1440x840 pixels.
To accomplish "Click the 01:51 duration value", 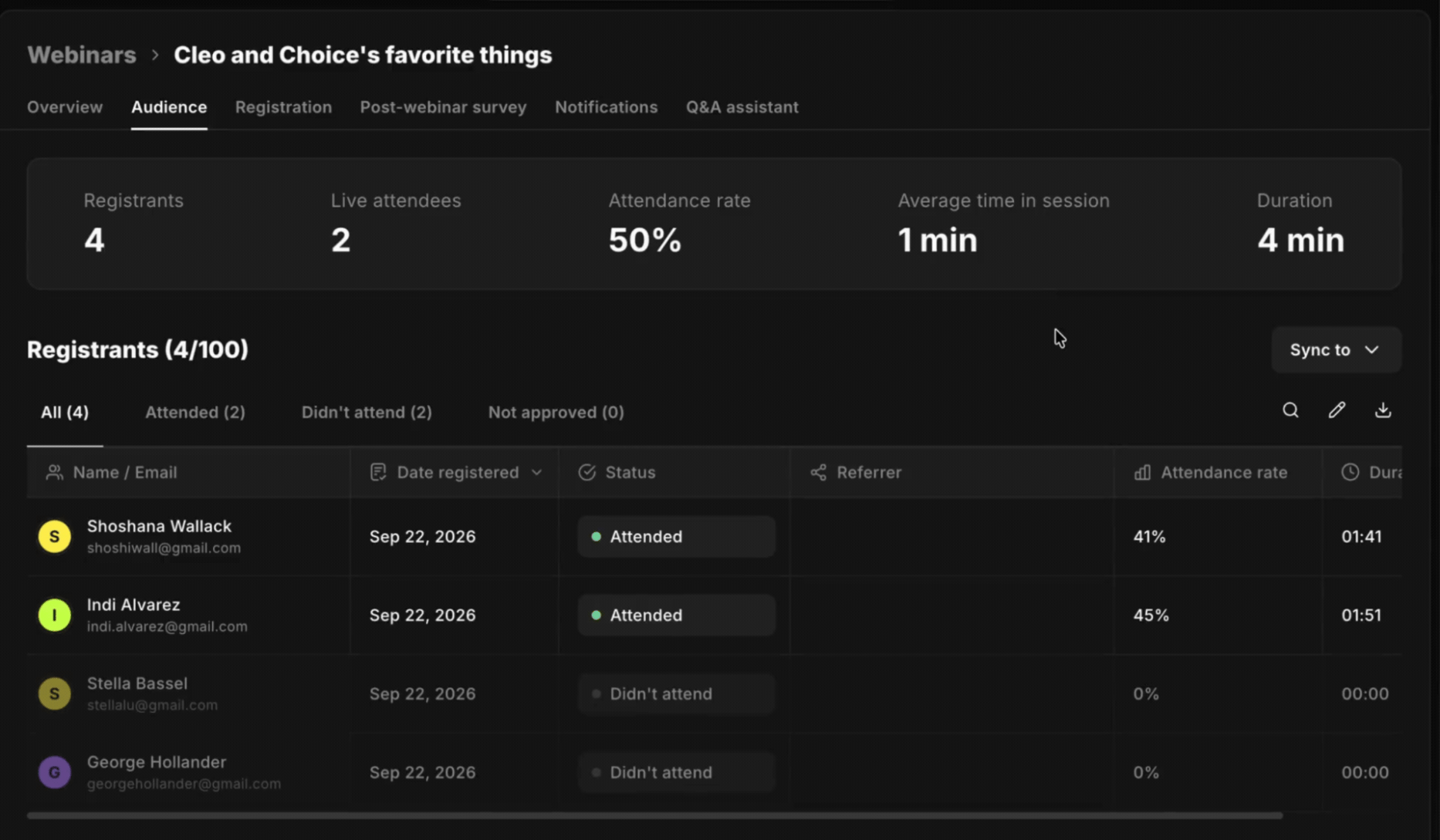I will click(x=1361, y=616).
